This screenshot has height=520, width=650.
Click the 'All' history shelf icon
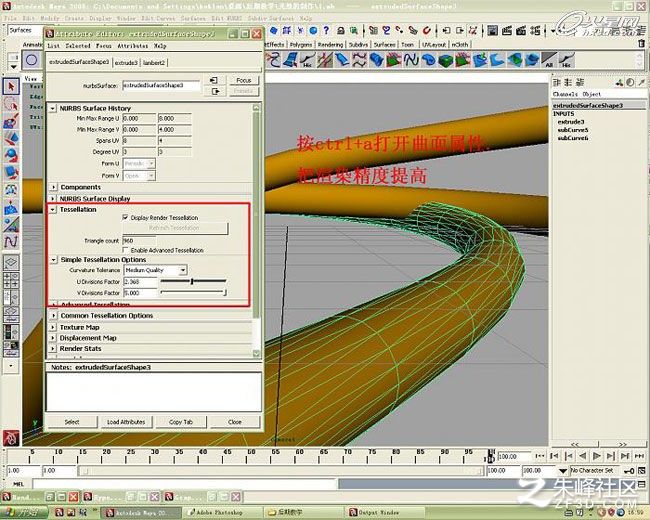(549, 60)
